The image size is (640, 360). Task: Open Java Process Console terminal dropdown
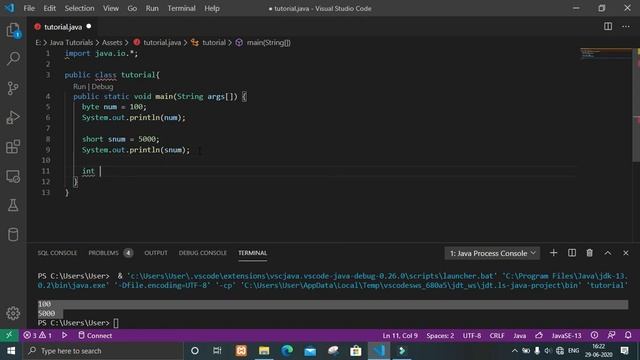pyautogui.click(x=492, y=253)
